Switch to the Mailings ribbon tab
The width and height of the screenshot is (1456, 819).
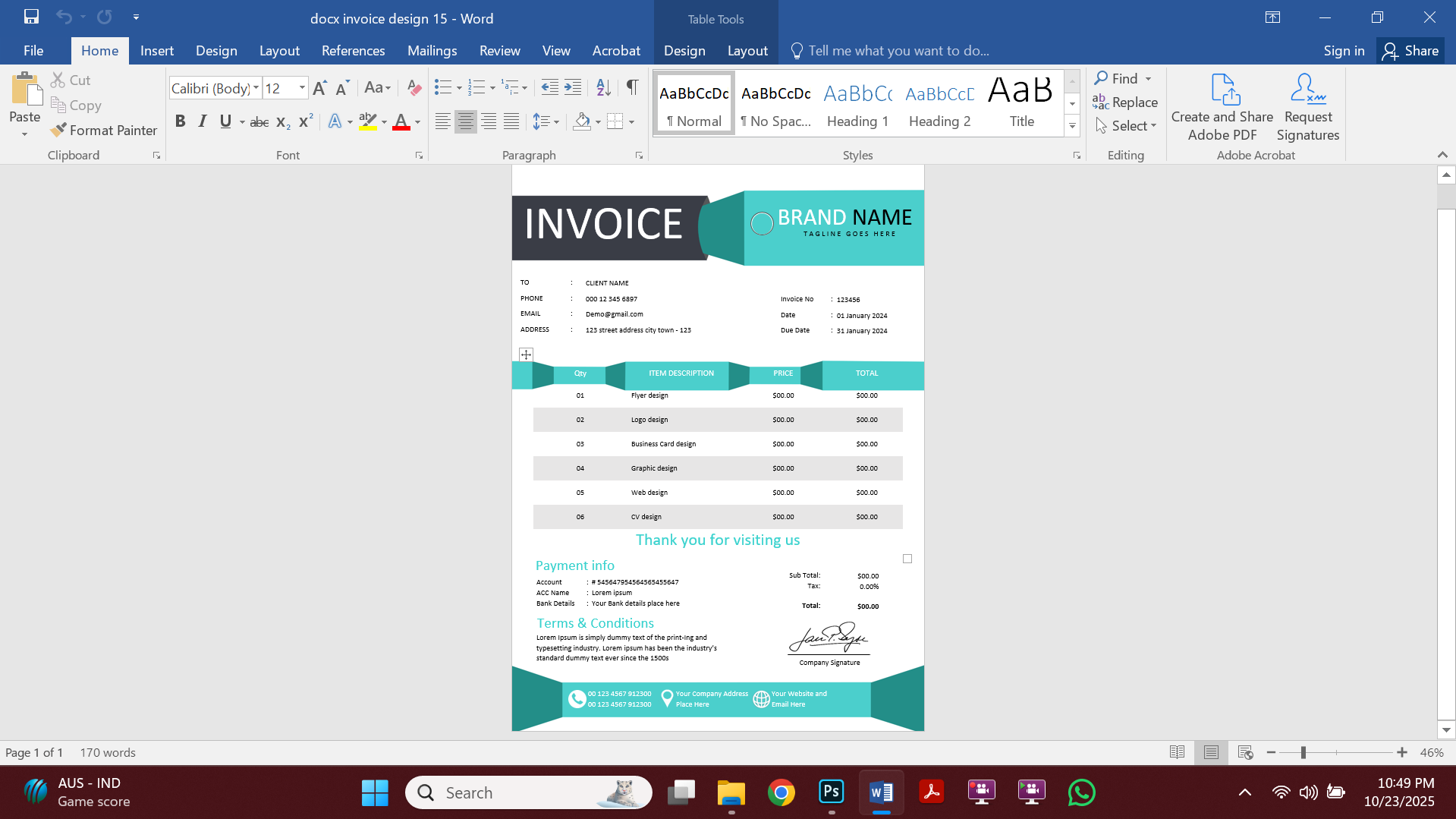432,50
